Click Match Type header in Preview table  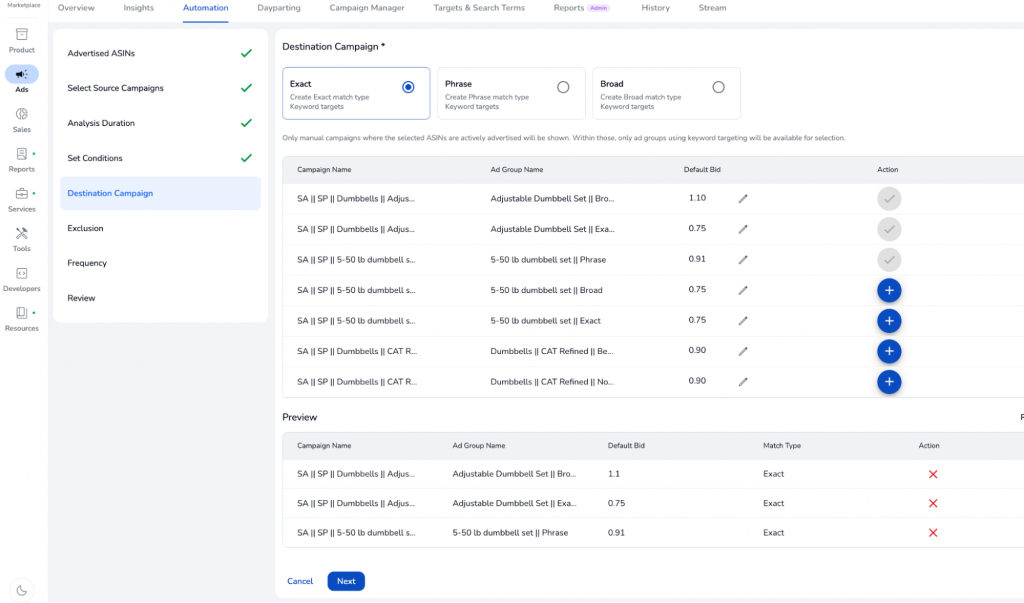pos(782,446)
